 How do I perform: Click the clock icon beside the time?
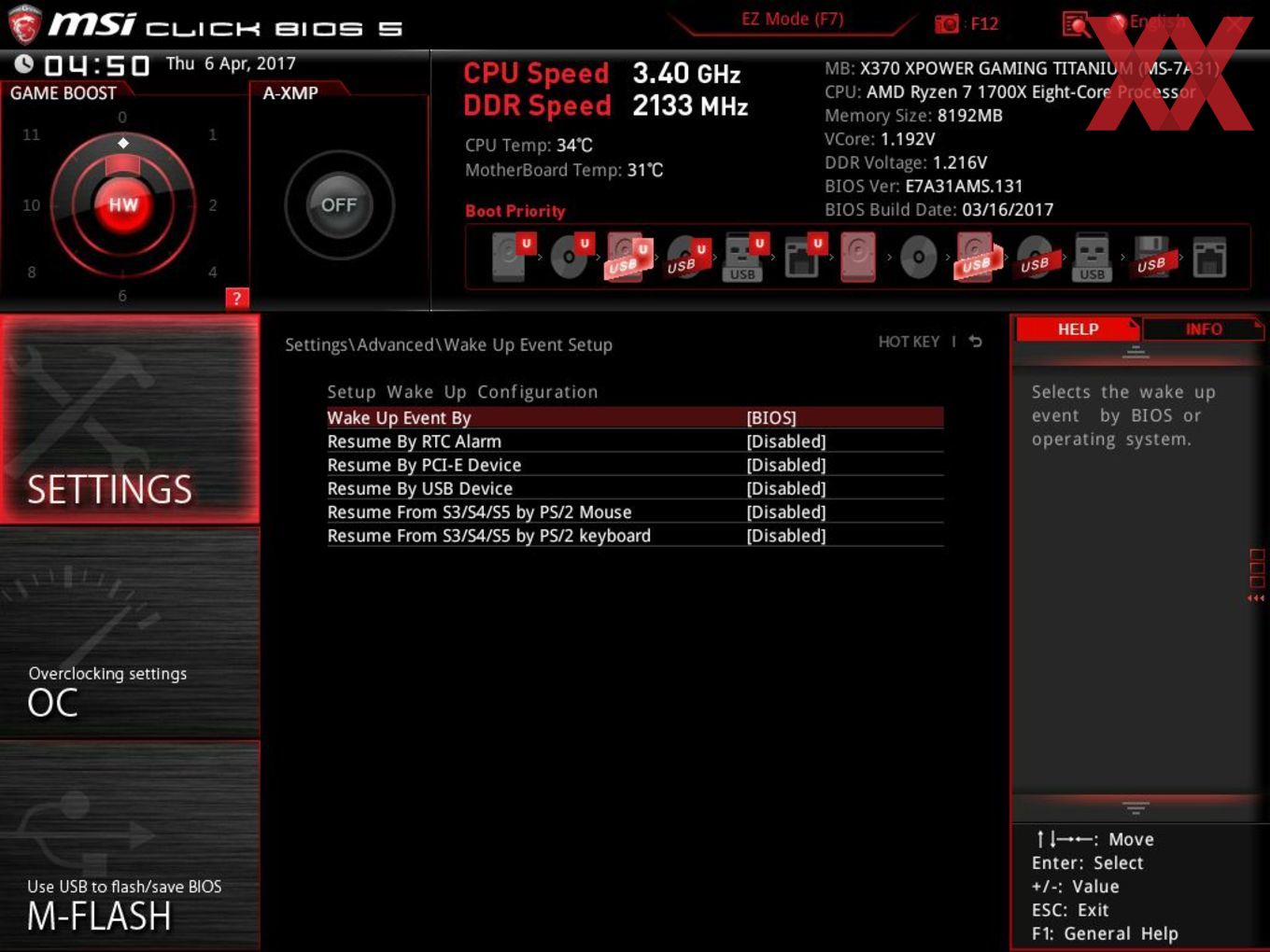[24, 63]
